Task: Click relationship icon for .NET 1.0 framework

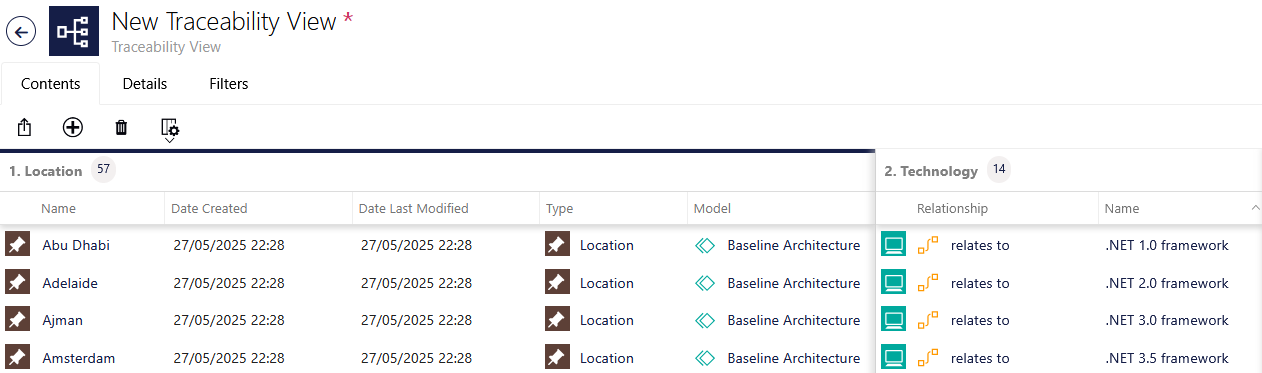Action: (x=928, y=245)
